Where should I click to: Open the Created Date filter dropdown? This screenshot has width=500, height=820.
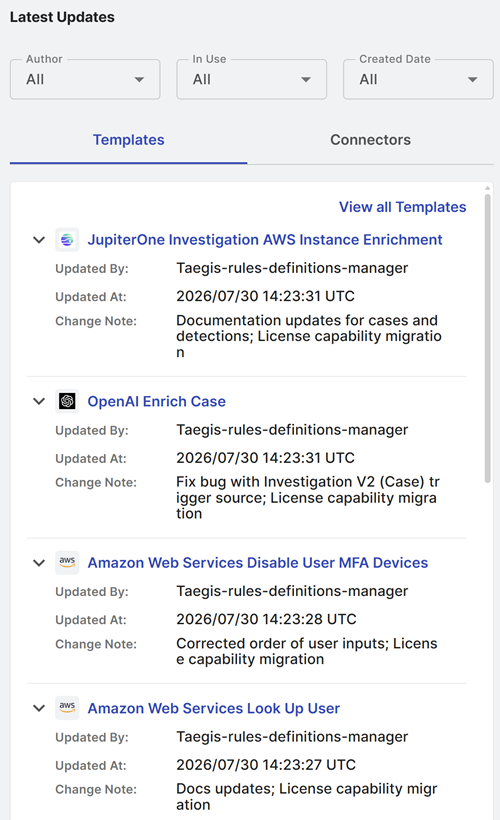418,79
